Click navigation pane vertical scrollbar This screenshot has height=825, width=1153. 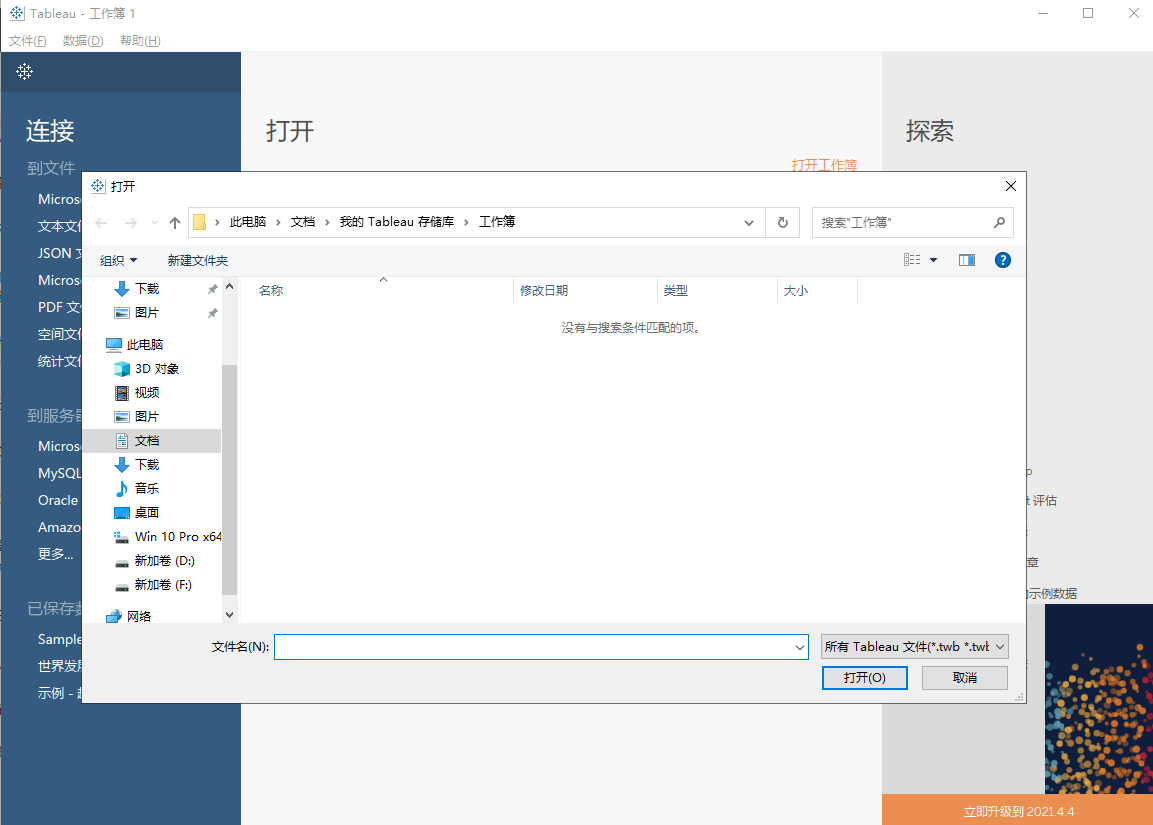(x=229, y=479)
